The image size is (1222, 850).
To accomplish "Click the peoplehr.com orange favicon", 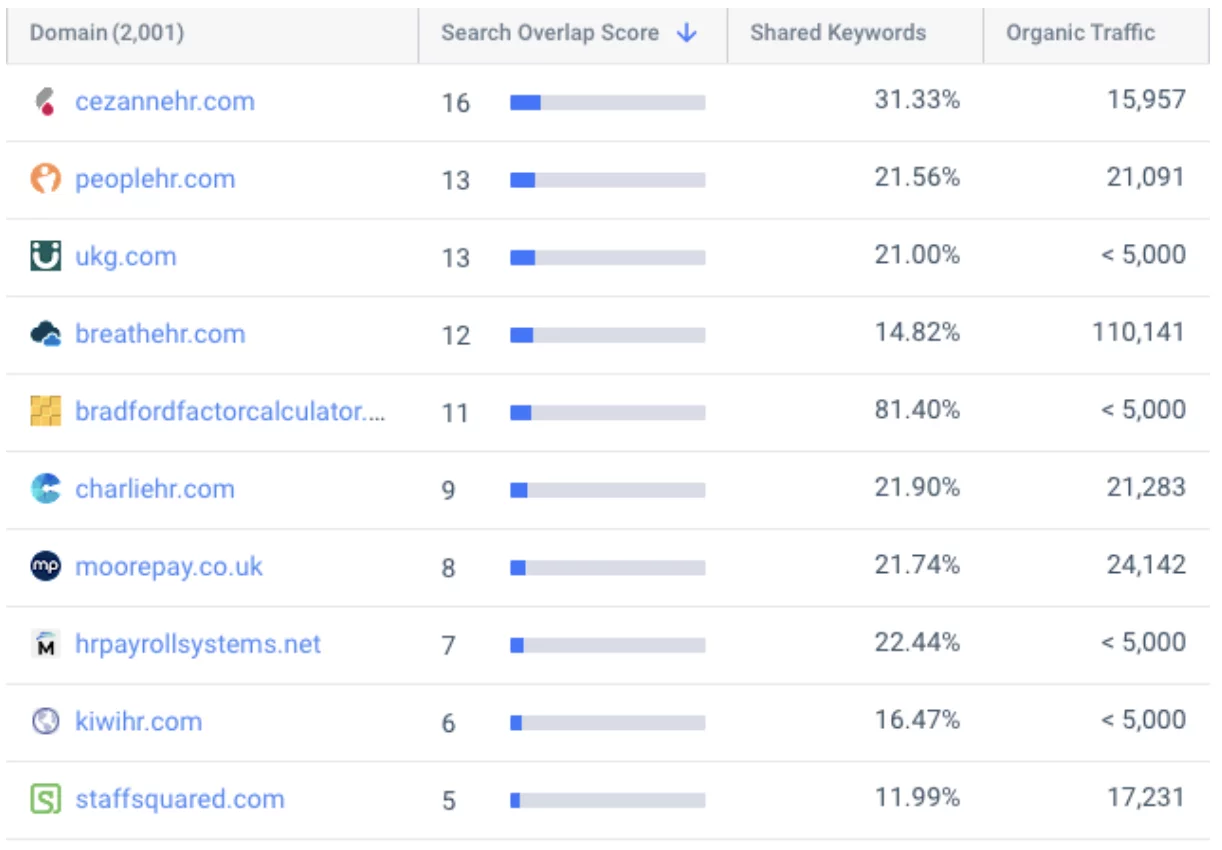I will click(45, 179).
